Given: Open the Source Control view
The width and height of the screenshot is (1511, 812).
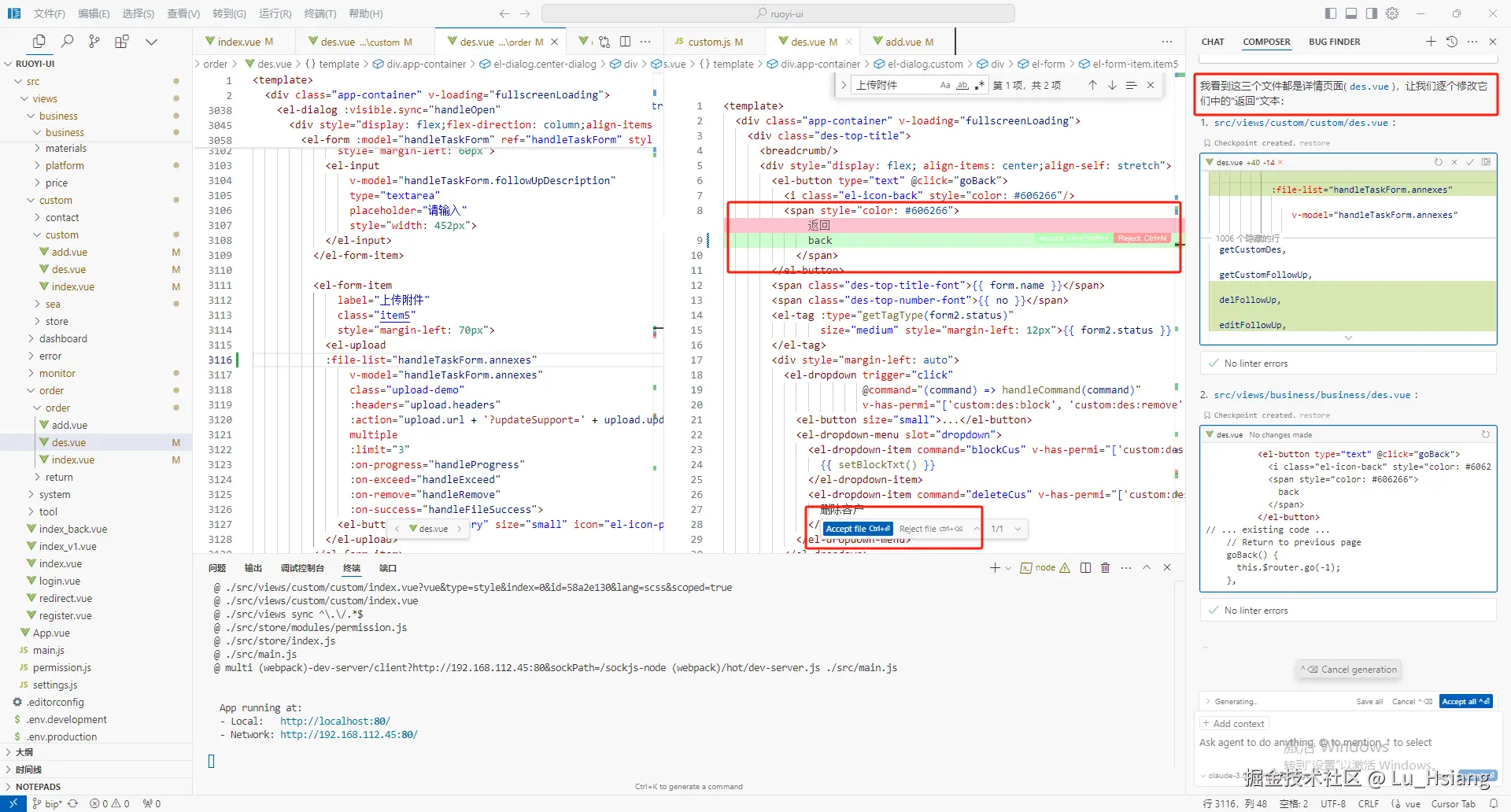Looking at the screenshot, I should pos(94,42).
